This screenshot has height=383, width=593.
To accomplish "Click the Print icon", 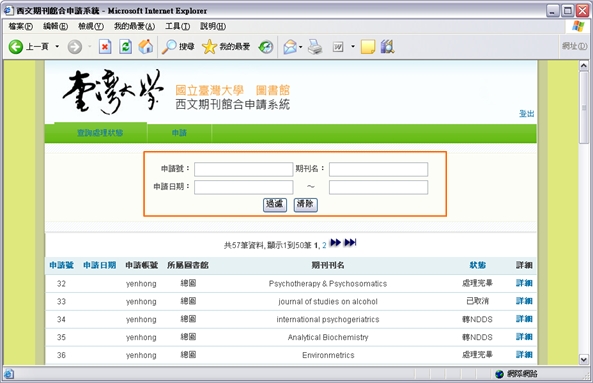I will (315, 47).
